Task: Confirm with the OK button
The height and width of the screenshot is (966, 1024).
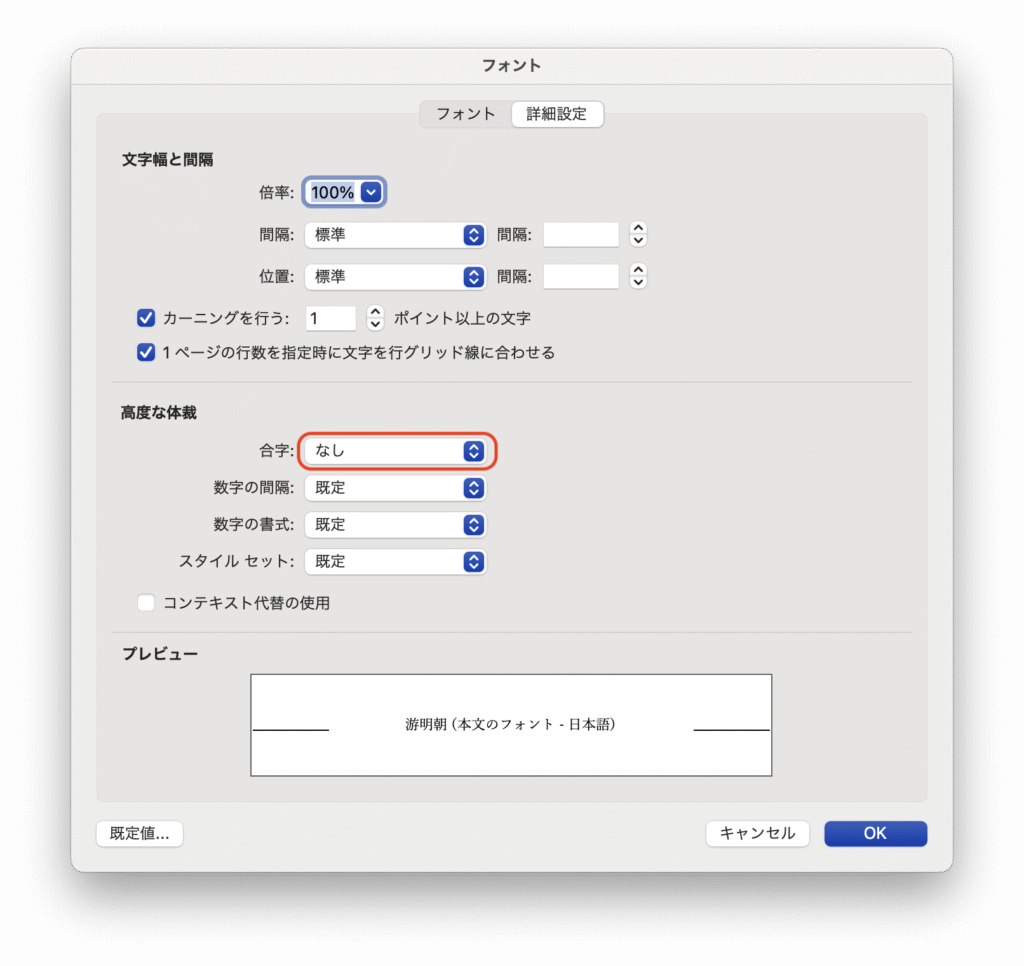Action: (875, 834)
